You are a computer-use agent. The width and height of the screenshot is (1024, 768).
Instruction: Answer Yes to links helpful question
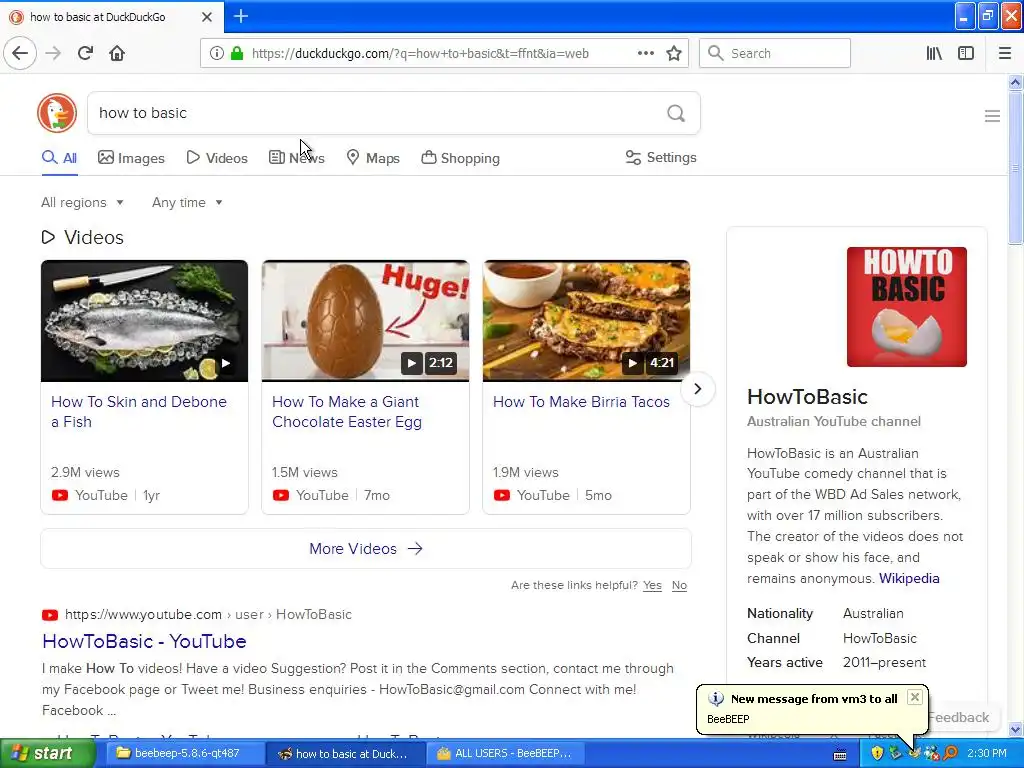(x=652, y=585)
